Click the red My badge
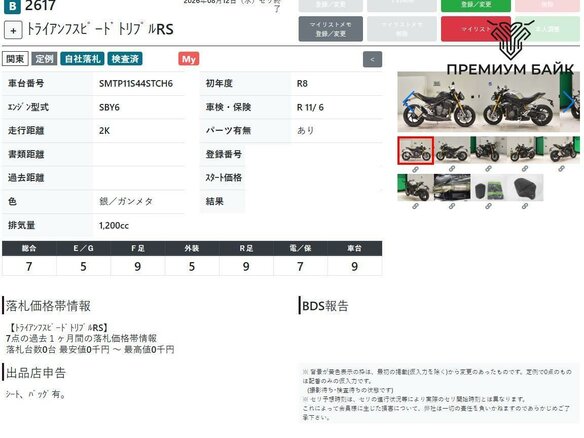584x438 pixels. [x=188, y=59]
